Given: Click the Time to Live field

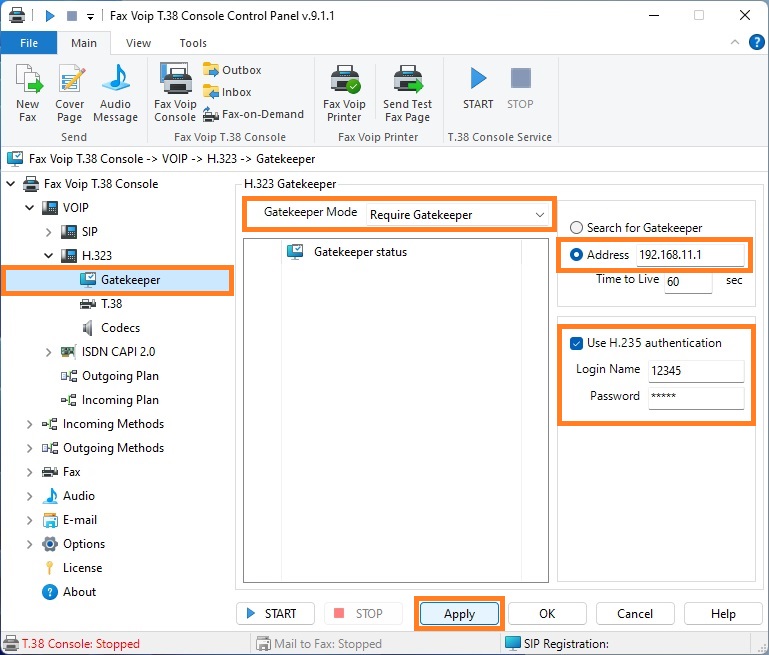Looking at the screenshot, I should (688, 281).
